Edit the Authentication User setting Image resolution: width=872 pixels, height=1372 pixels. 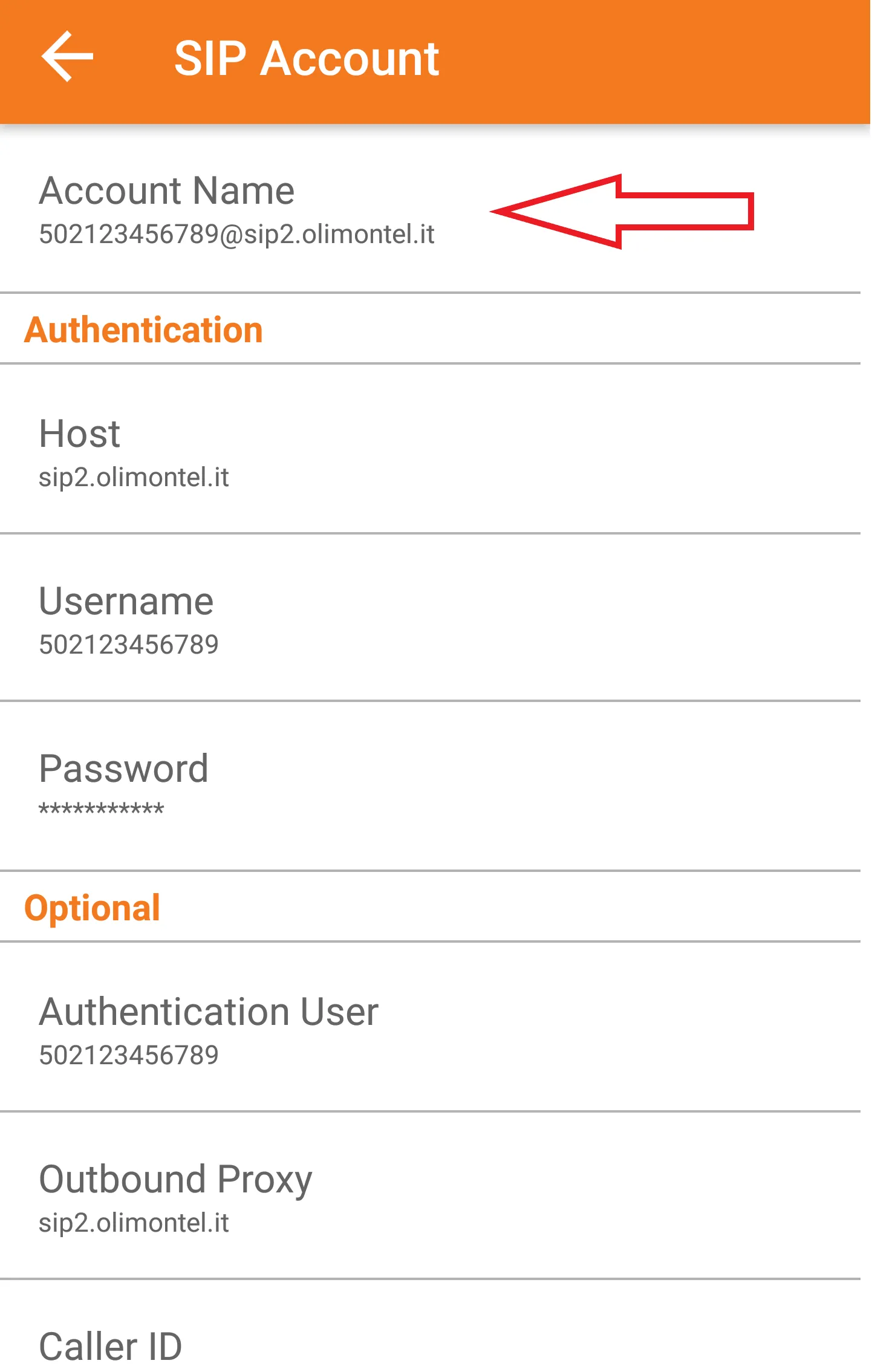[209, 1012]
